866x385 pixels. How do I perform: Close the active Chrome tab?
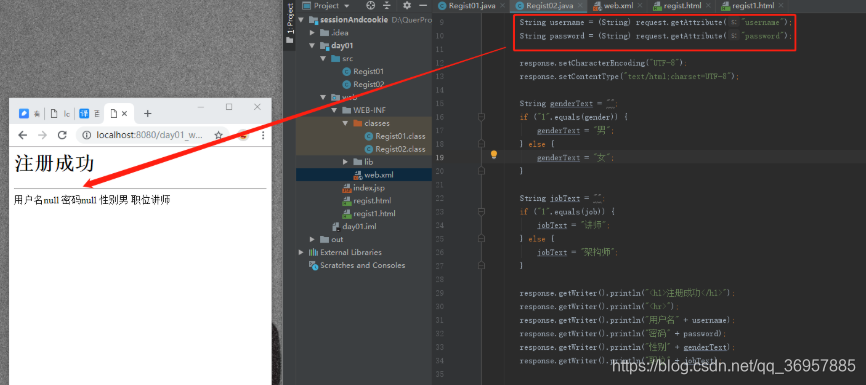click(125, 114)
